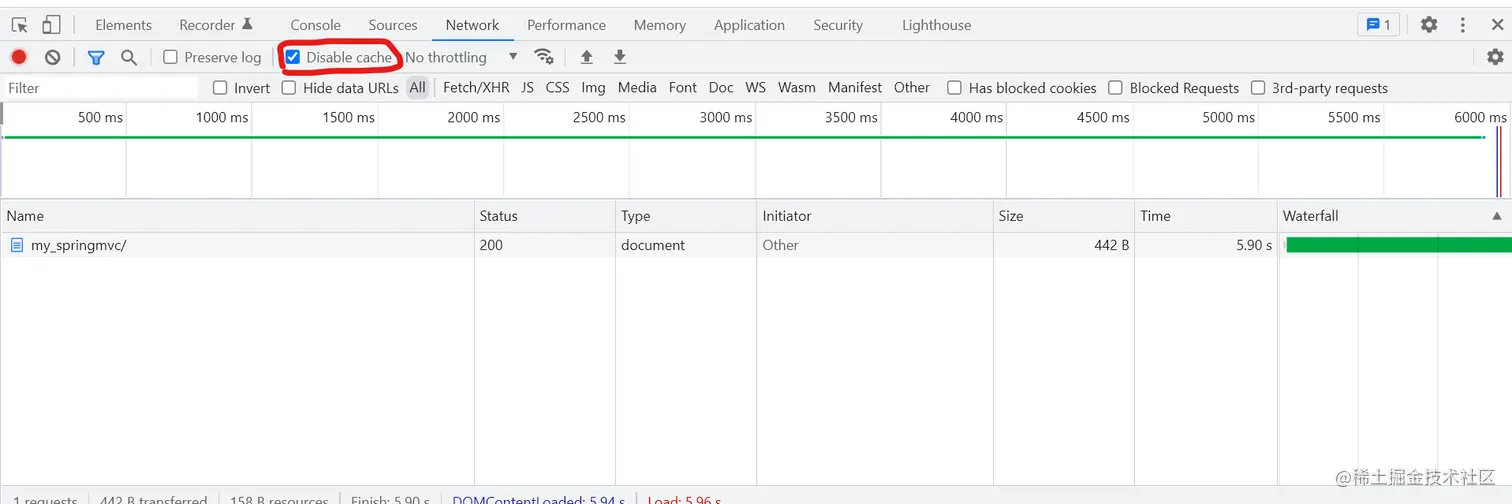1512x504 pixels.
Task: Select the my_springmvc/ request row name
Action: coord(79,245)
